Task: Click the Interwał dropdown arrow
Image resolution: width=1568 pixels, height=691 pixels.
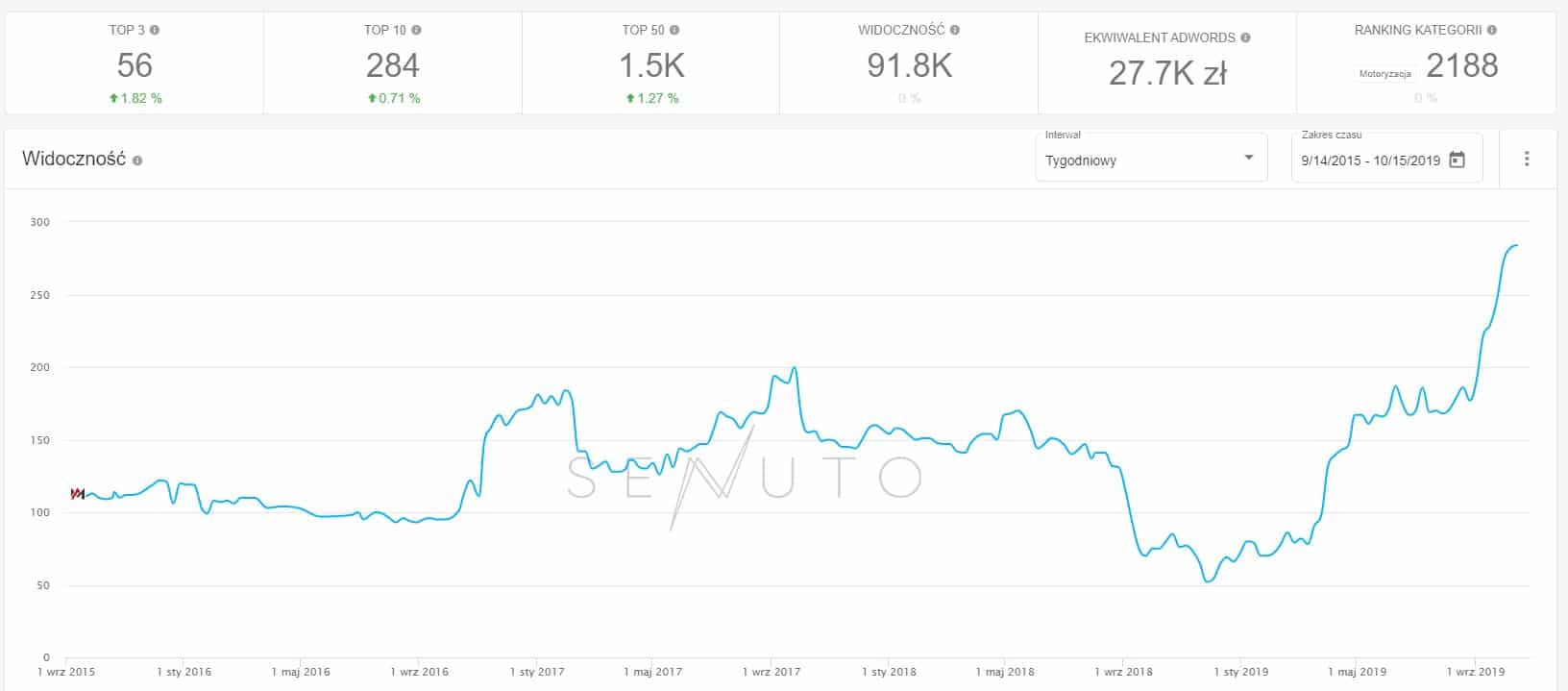Action: pyautogui.click(x=1248, y=158)
